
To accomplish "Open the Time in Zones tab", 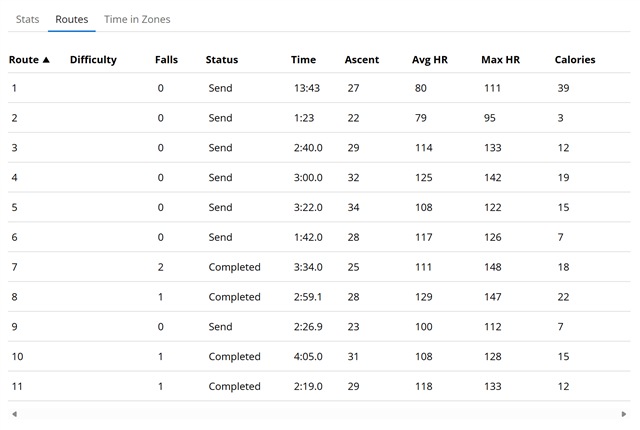I will [x=137, y=19].
